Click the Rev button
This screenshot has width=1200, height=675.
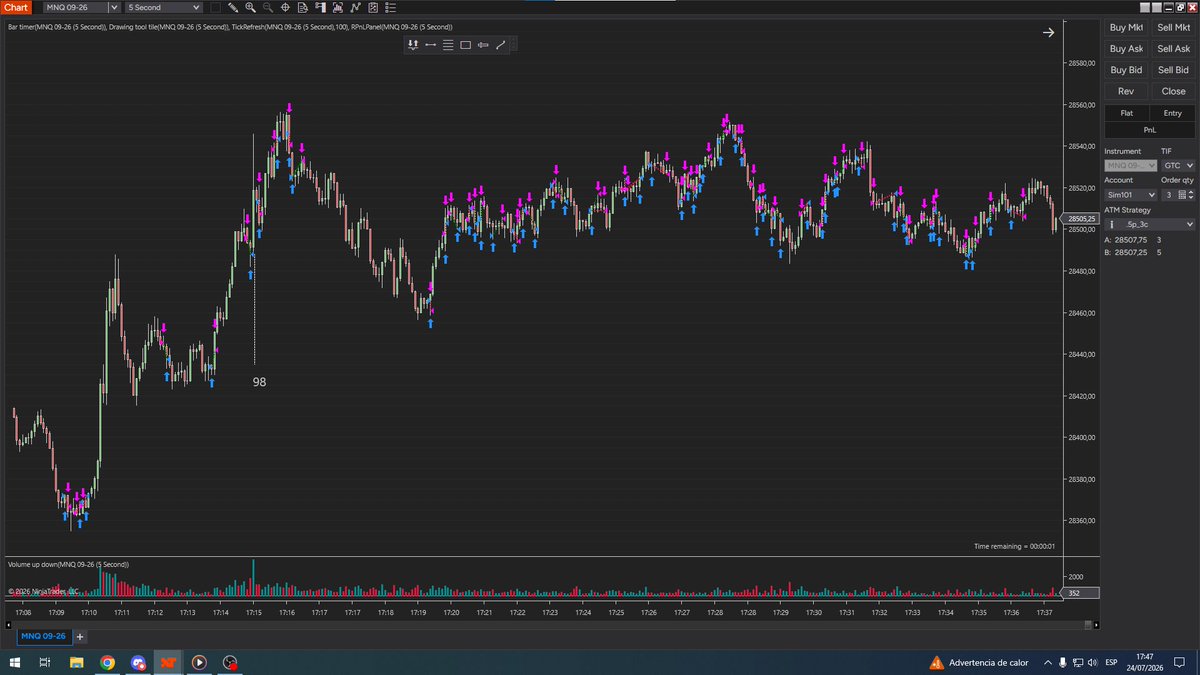coord(1126,91)
